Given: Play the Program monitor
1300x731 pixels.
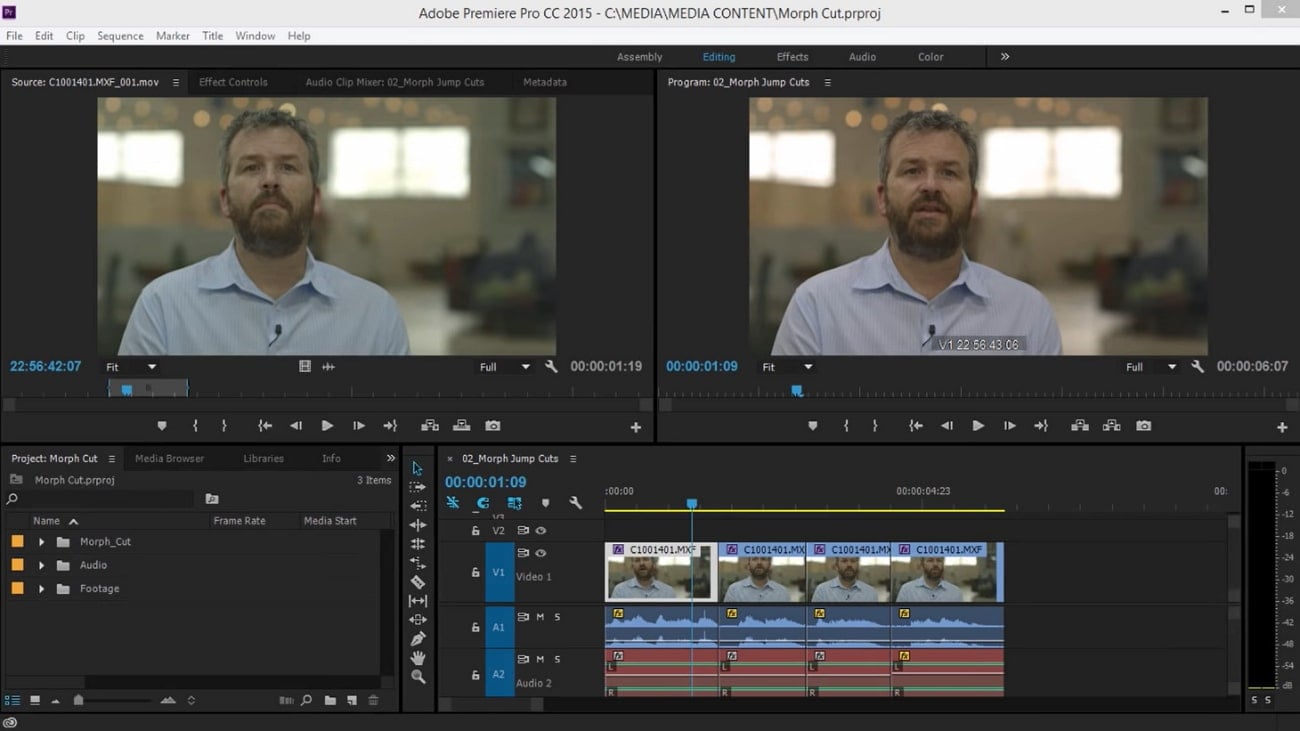Looking at the screenshot, I should 978,426.
